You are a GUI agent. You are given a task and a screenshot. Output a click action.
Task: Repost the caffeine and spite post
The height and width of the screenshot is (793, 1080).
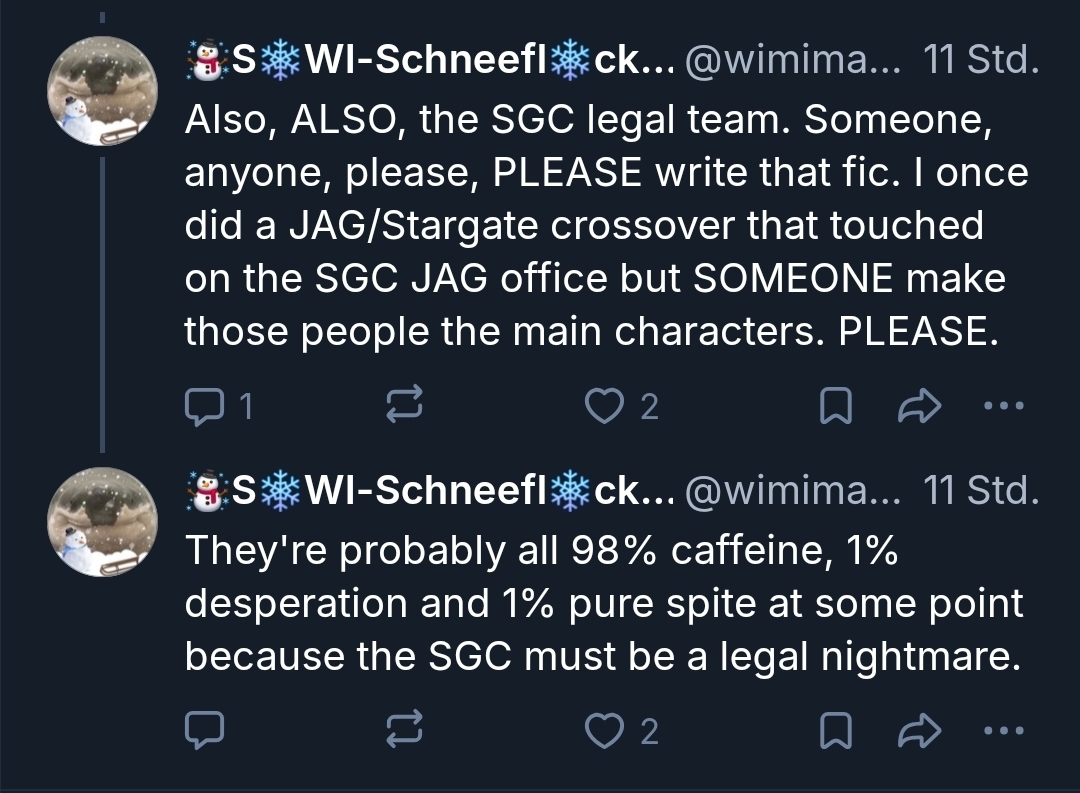point(406,732)
